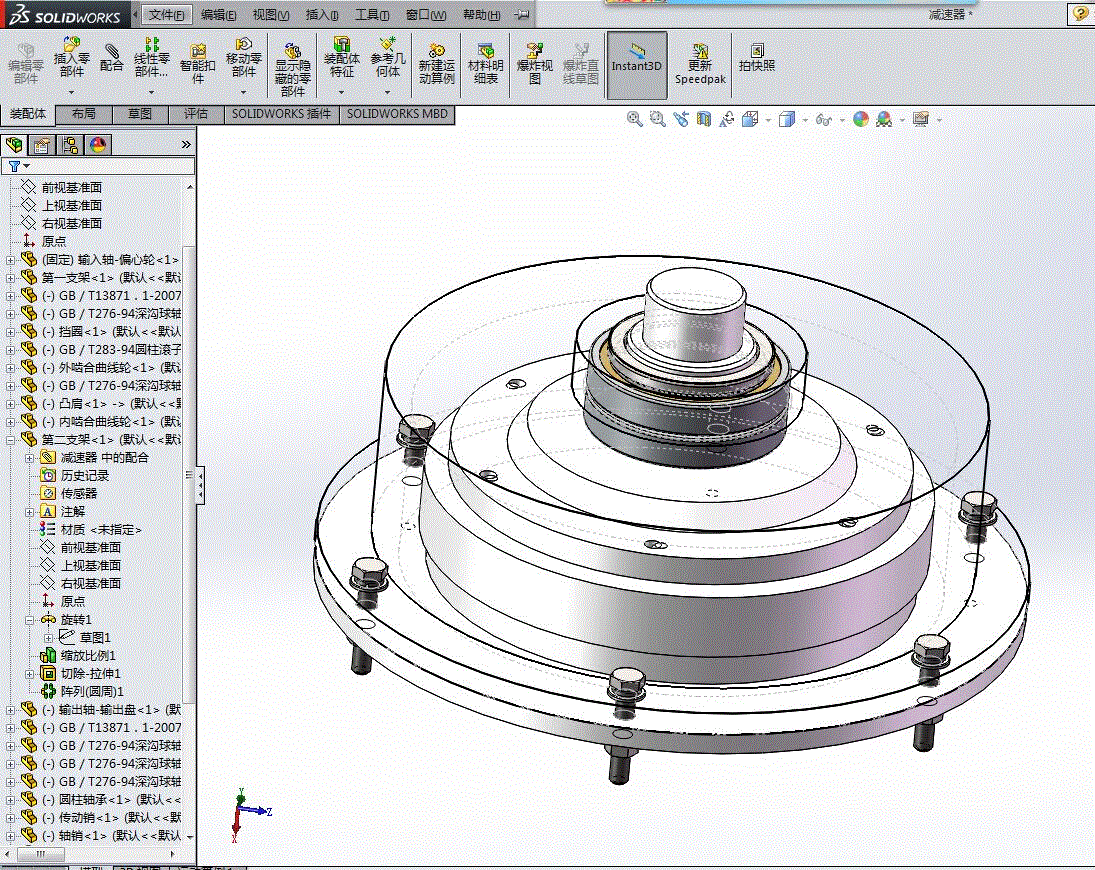Click the 拍快照 snapshot icon

pyautogui.click(x=757, y=58)
